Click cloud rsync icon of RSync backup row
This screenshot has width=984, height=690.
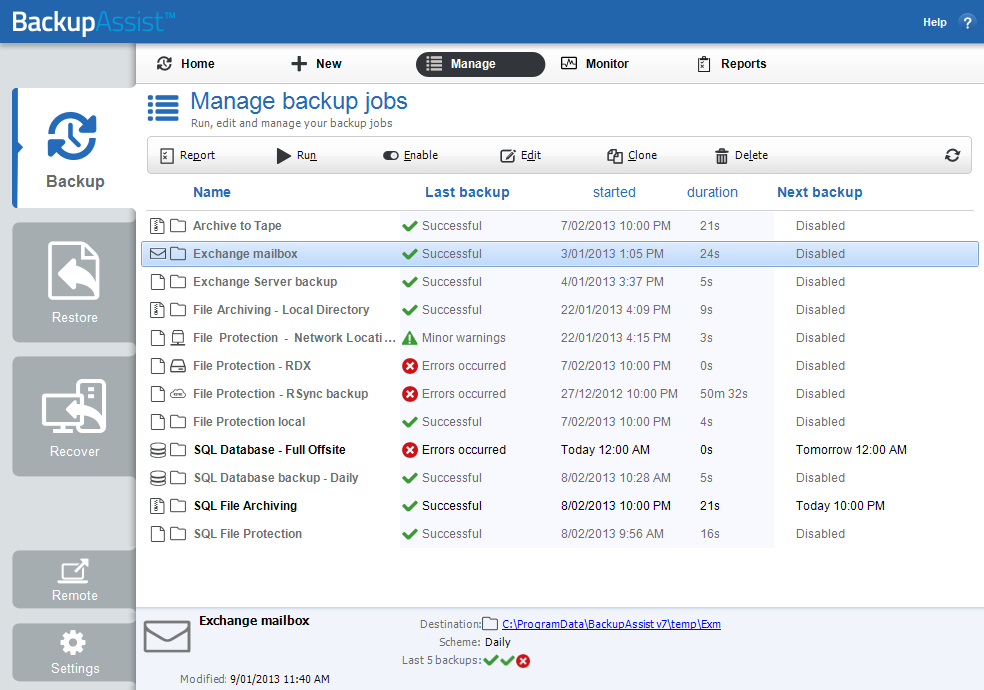pos(178,394)
